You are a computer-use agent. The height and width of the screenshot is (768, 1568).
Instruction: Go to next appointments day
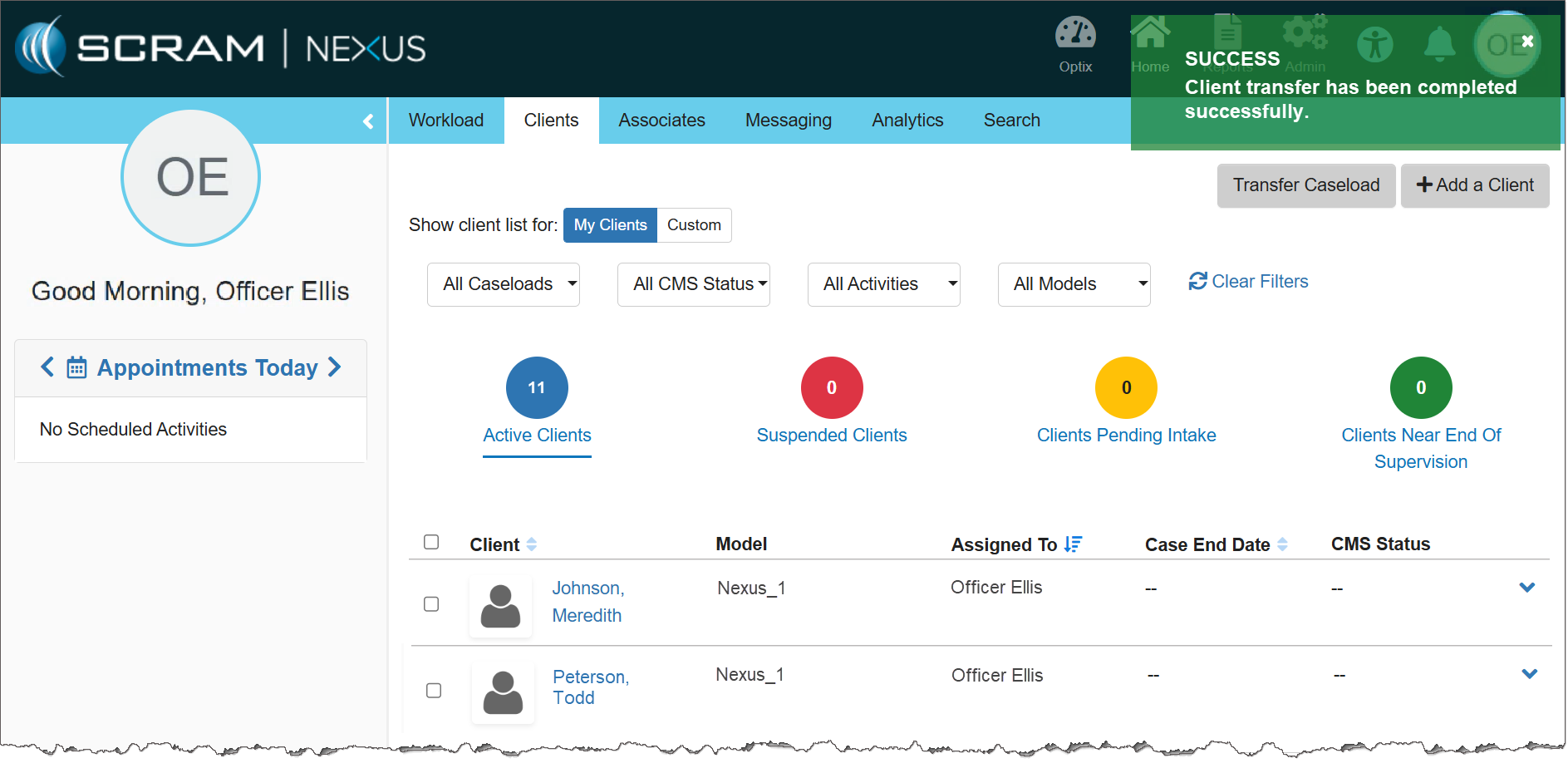pos(335,367)
